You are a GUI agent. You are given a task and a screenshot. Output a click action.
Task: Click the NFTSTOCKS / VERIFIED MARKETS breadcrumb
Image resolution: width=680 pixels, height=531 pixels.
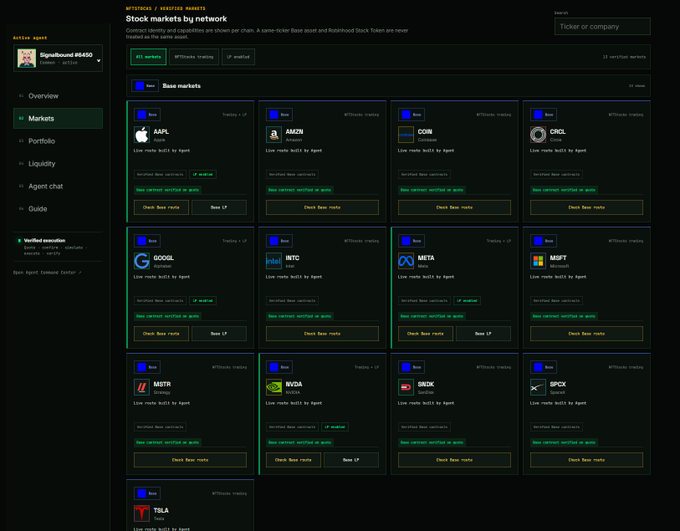(166, 8)
